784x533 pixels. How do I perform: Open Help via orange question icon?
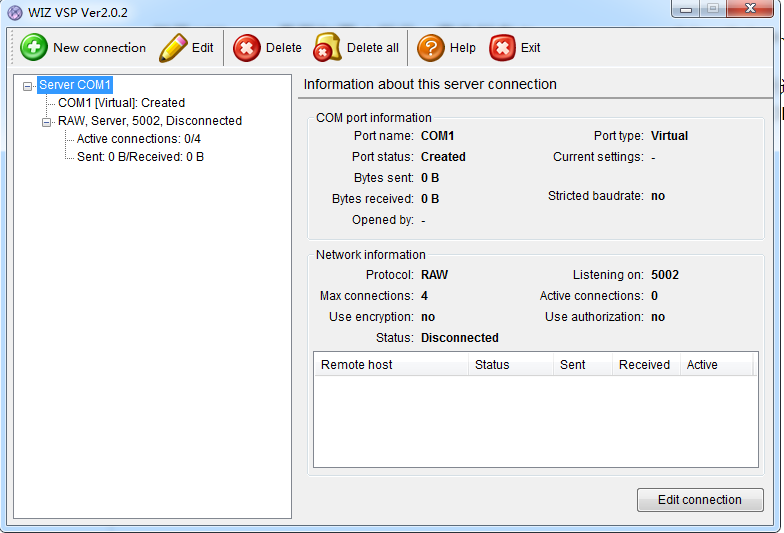[x=430, y=48]
